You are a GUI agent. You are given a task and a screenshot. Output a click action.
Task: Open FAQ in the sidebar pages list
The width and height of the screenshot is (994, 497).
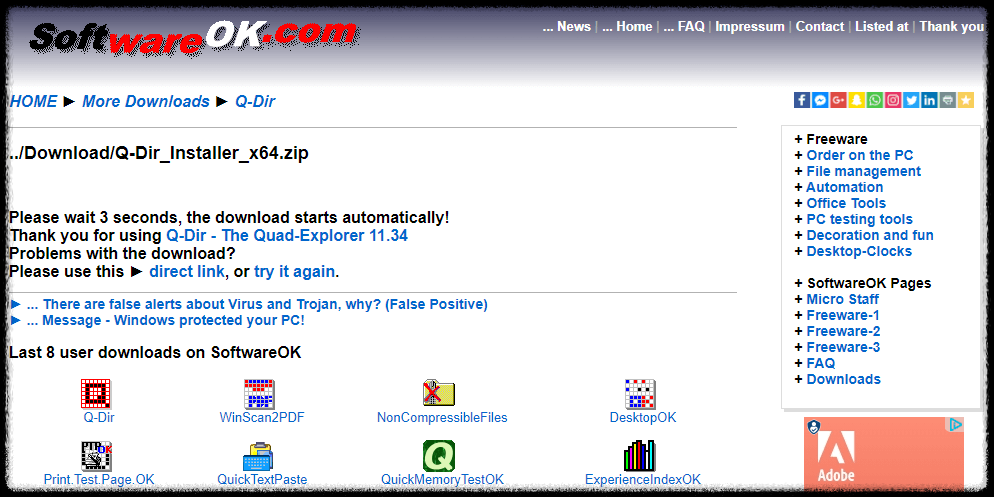tap(821, 363)
